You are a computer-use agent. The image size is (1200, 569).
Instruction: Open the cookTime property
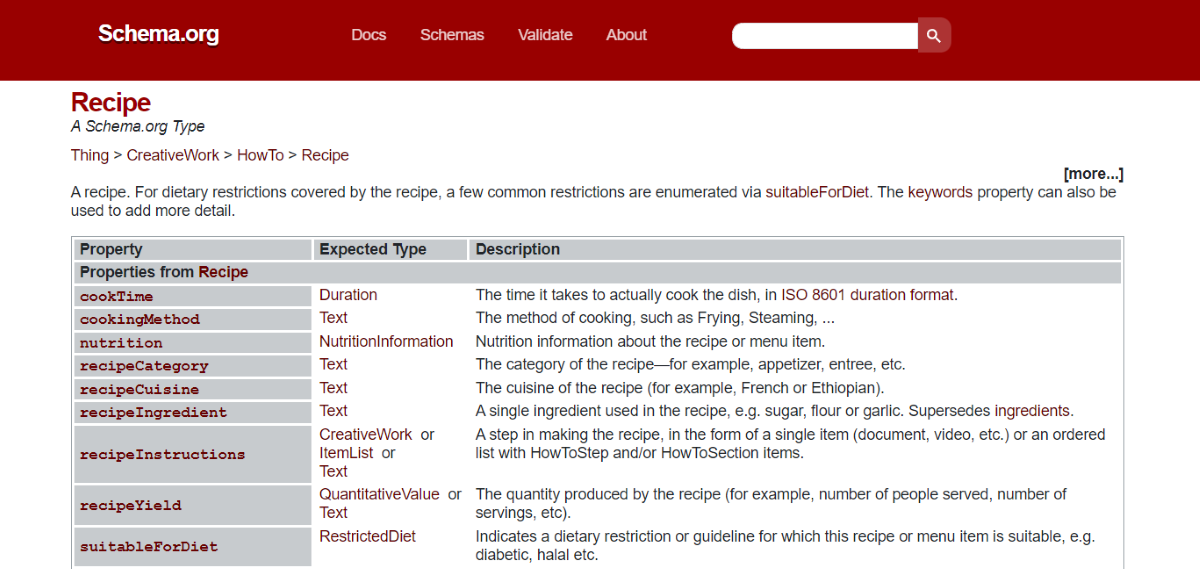click(x=116, y=296)
